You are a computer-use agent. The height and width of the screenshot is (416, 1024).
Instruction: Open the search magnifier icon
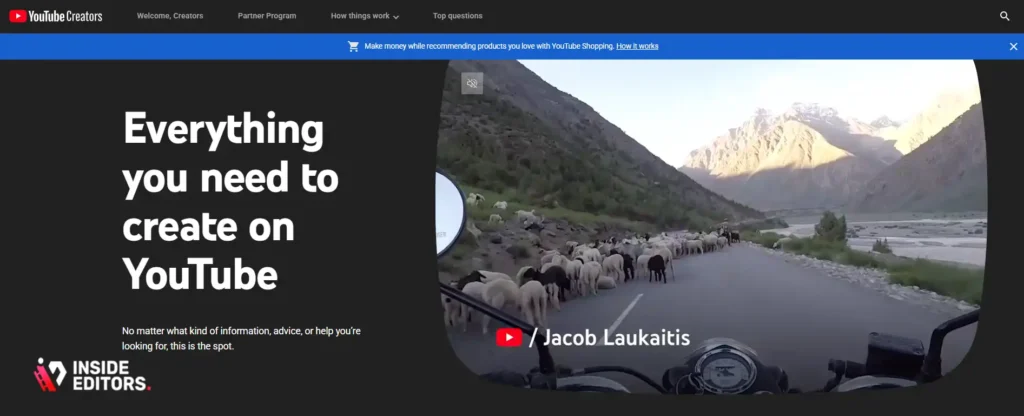tap(1004, 16)
